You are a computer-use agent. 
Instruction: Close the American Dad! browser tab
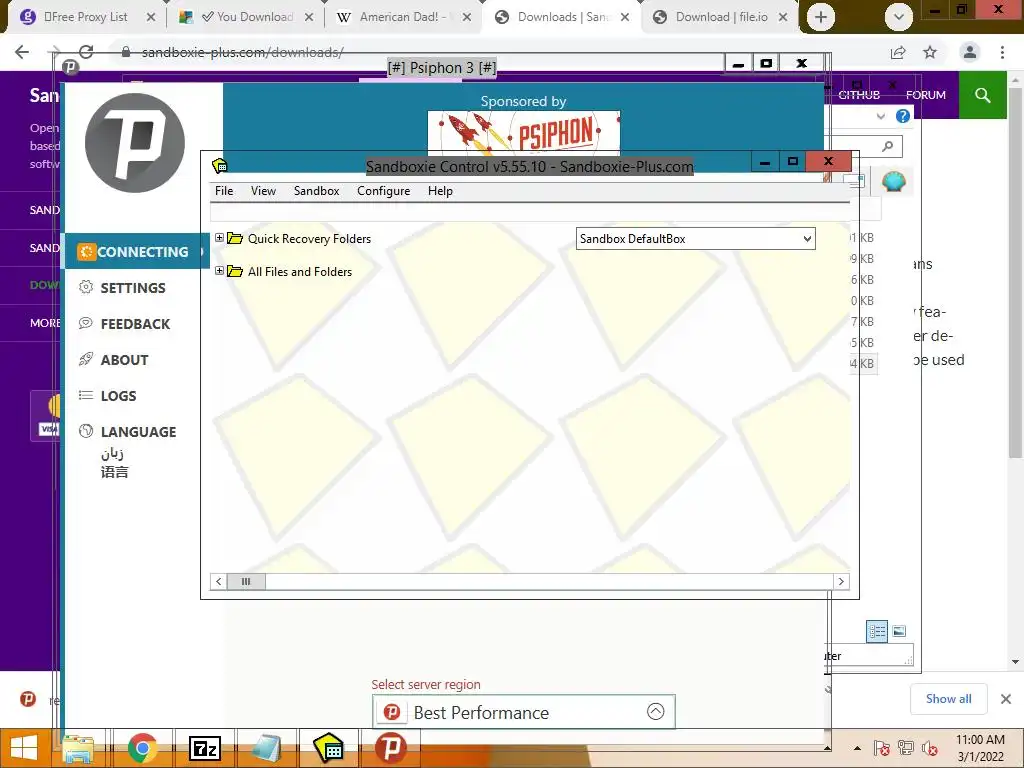point(467,17)
